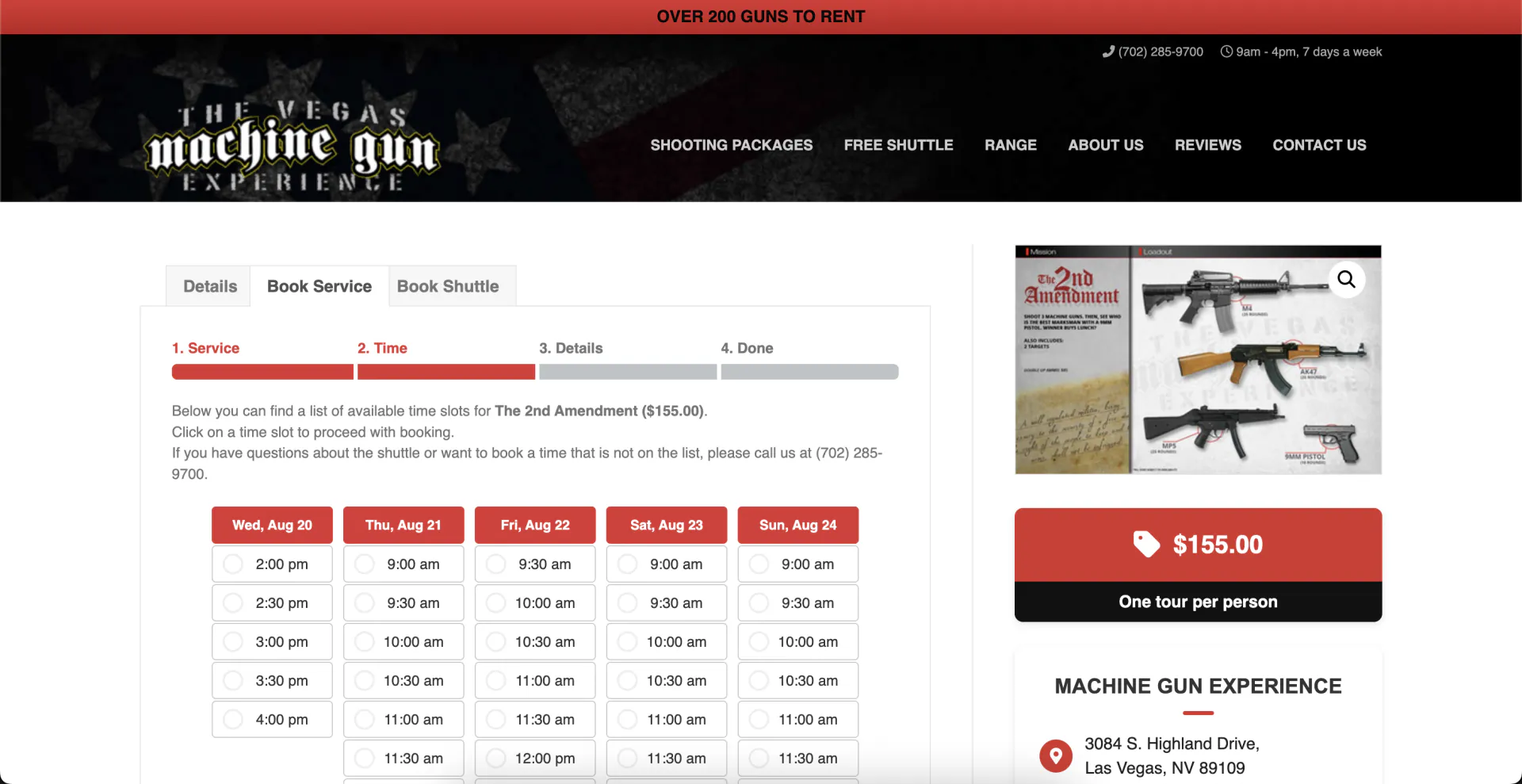Image resolution: width=1522 pixels, height=784 pixels.
Task: Select Thu Aug 21 11:30 am slot
Action: point(403,759)
